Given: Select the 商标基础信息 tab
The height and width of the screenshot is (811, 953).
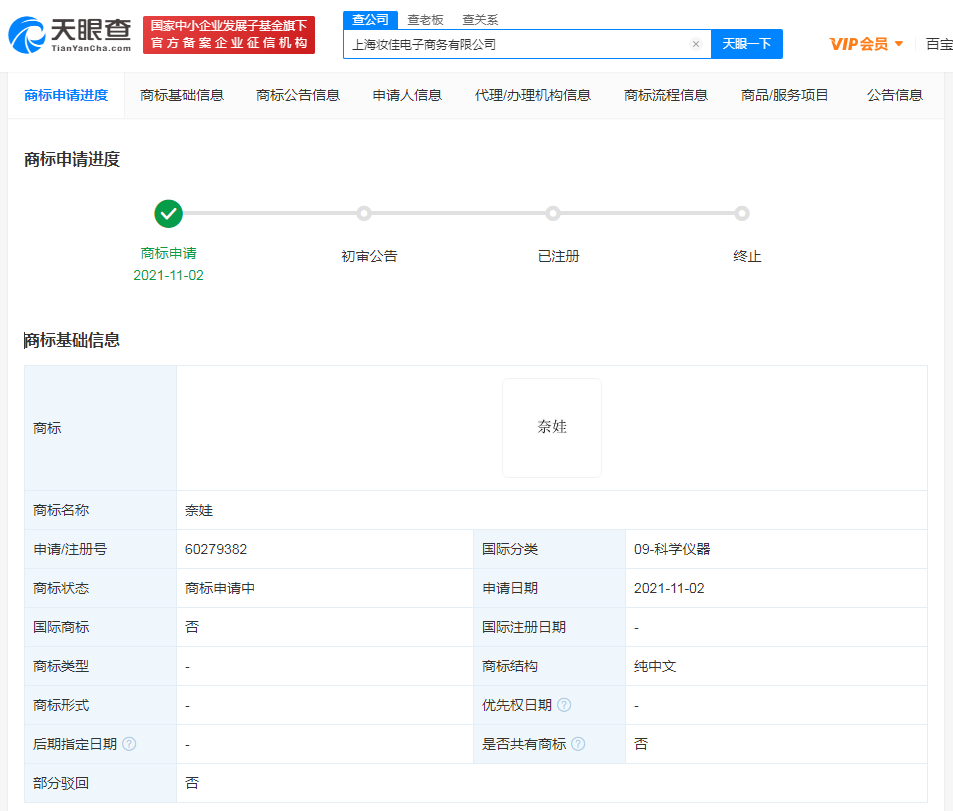Looking at the screenshot, I should [182, 95].
